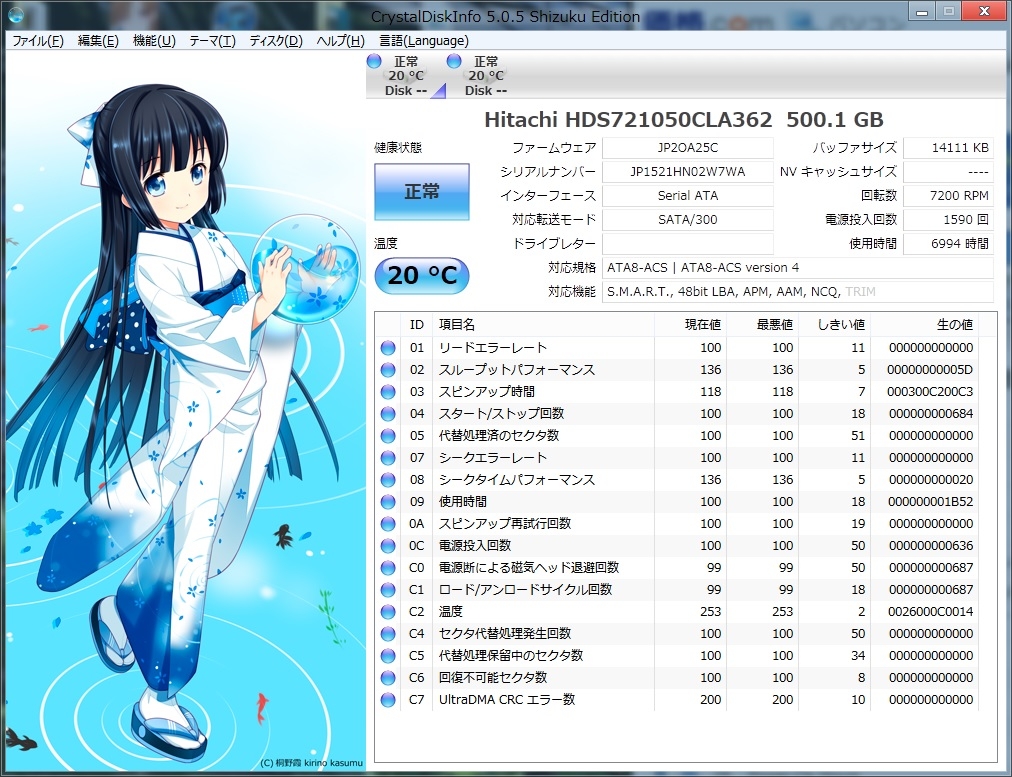
Task: Click raw value 00000000005D
Action: click(929, 370)
